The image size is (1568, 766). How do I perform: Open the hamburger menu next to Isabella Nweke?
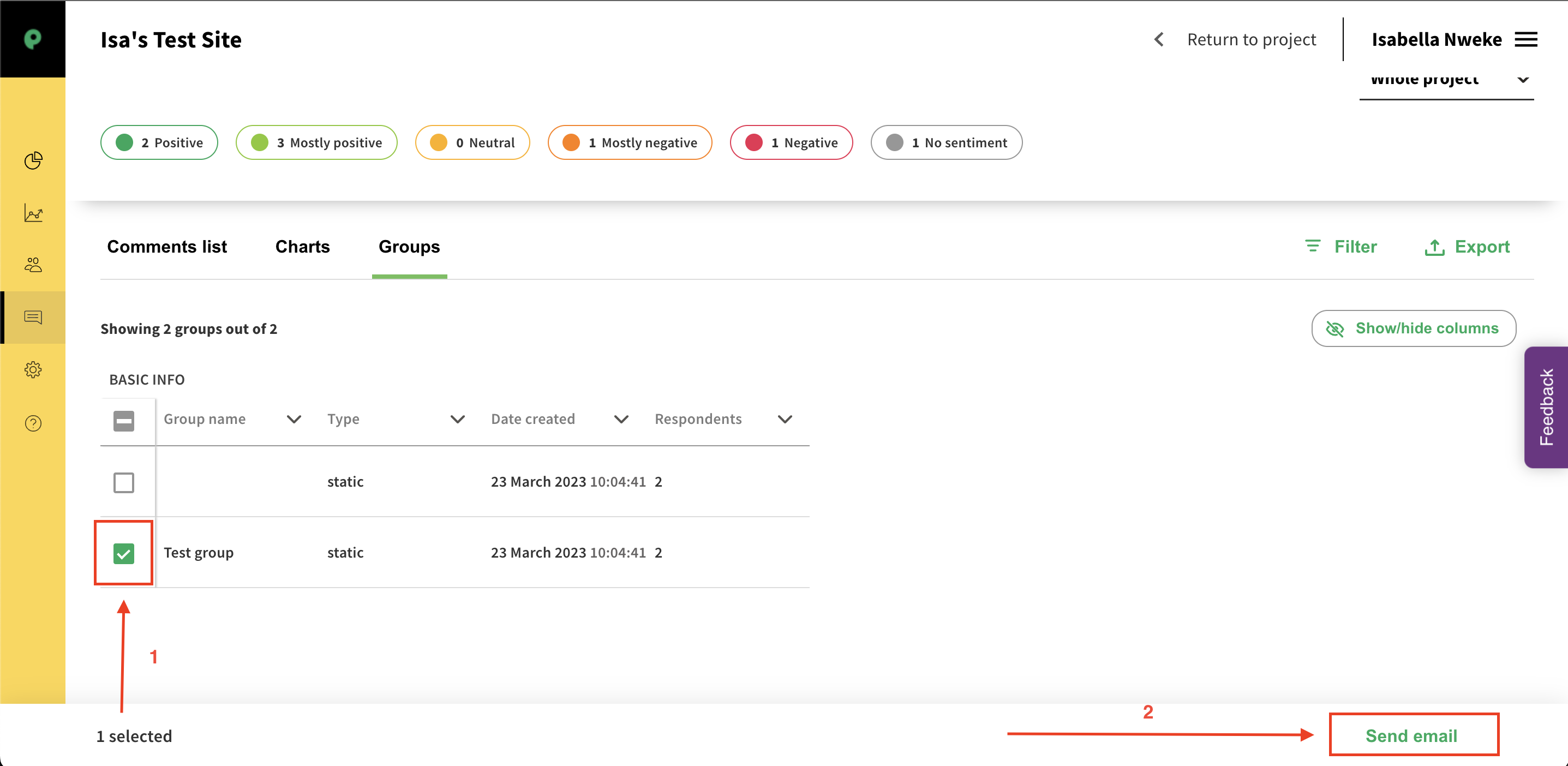(x=1525, y=40)
